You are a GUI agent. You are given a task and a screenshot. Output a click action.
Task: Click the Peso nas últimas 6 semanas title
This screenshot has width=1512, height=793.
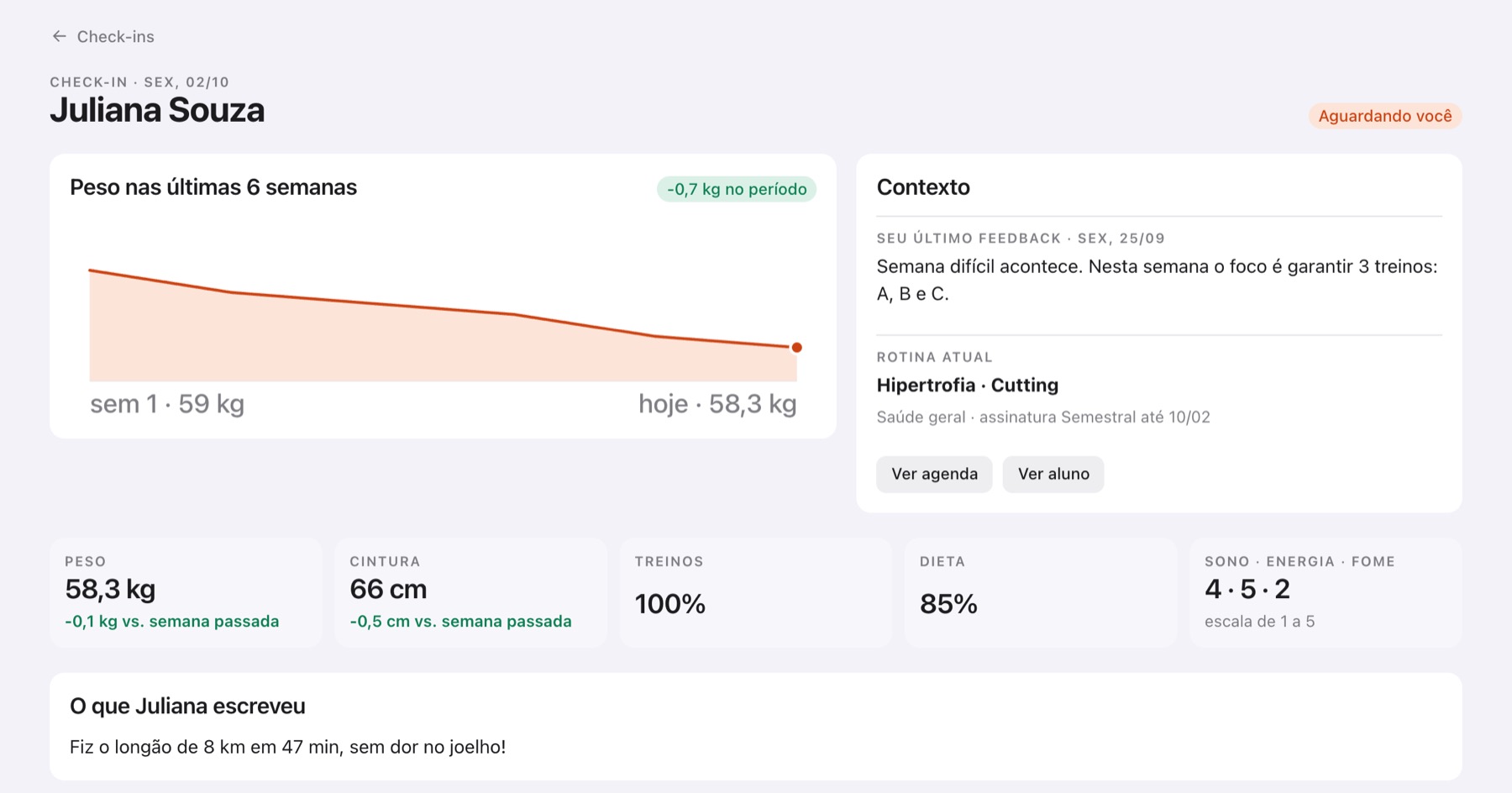pyautogui.click(x=213, y=187)
